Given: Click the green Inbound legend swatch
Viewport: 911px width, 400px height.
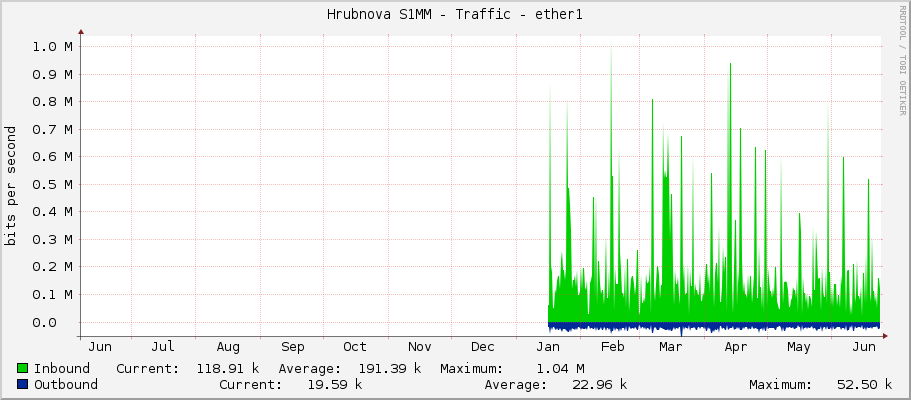Looking at the screenshot, I should (23, 368).
